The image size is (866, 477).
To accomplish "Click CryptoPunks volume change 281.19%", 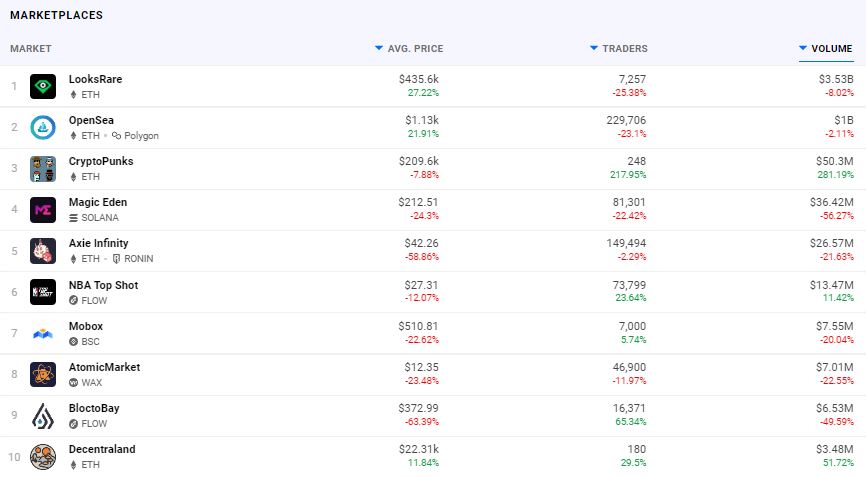I will (x=836, y=174).
